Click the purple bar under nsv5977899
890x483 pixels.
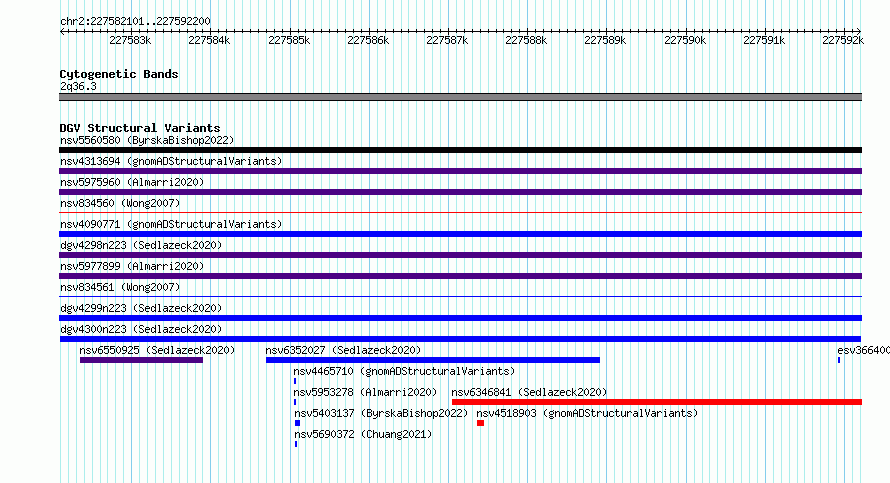pyautogui.click(x=460, y=276)
